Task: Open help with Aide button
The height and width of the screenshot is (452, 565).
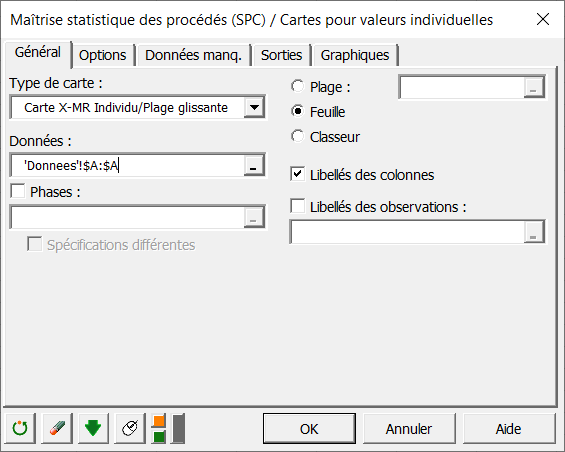Action: click(508, 429)
